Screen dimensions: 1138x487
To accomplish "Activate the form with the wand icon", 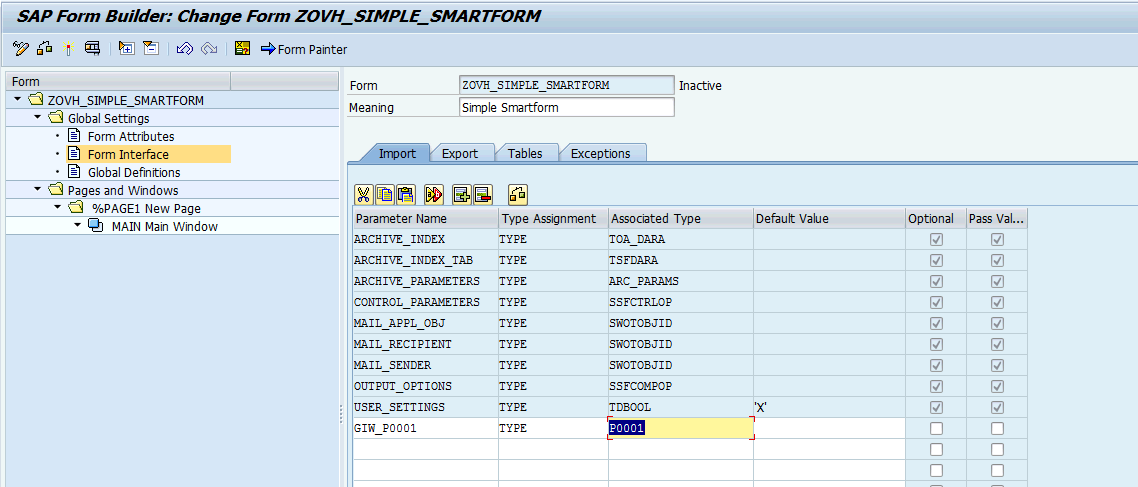I will pos(68,49).
